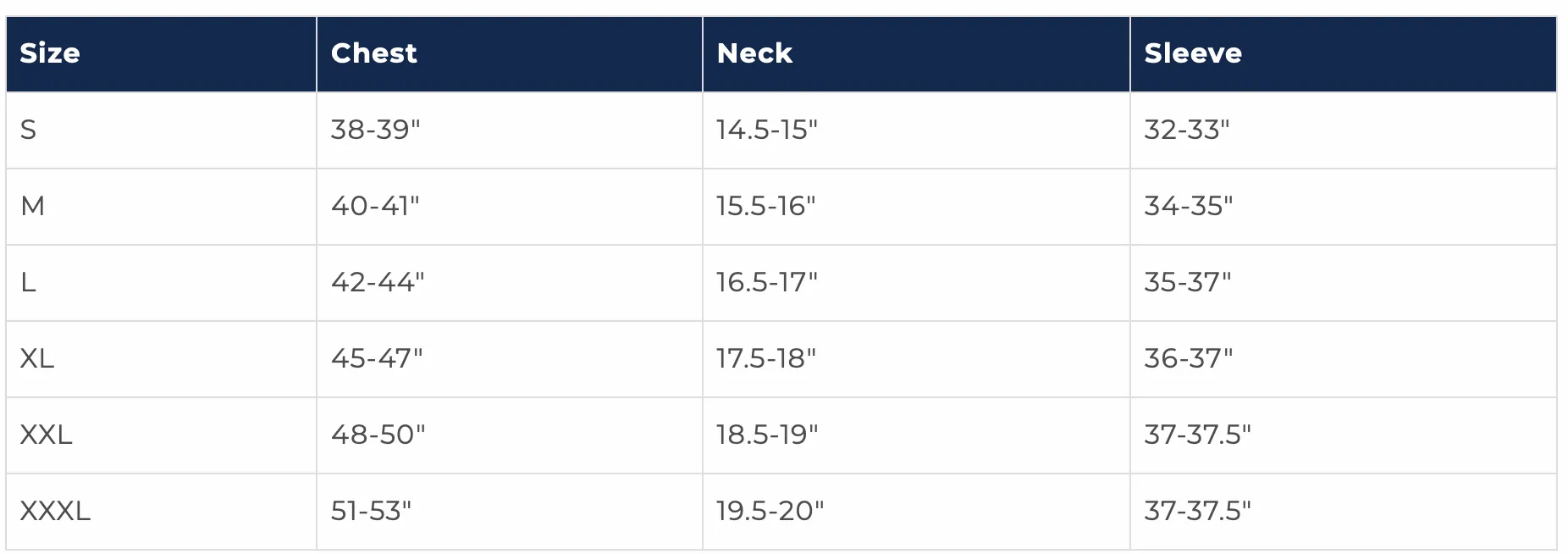
Task: Click the 51-53" chest value
Action: click(x=371, y=511)
